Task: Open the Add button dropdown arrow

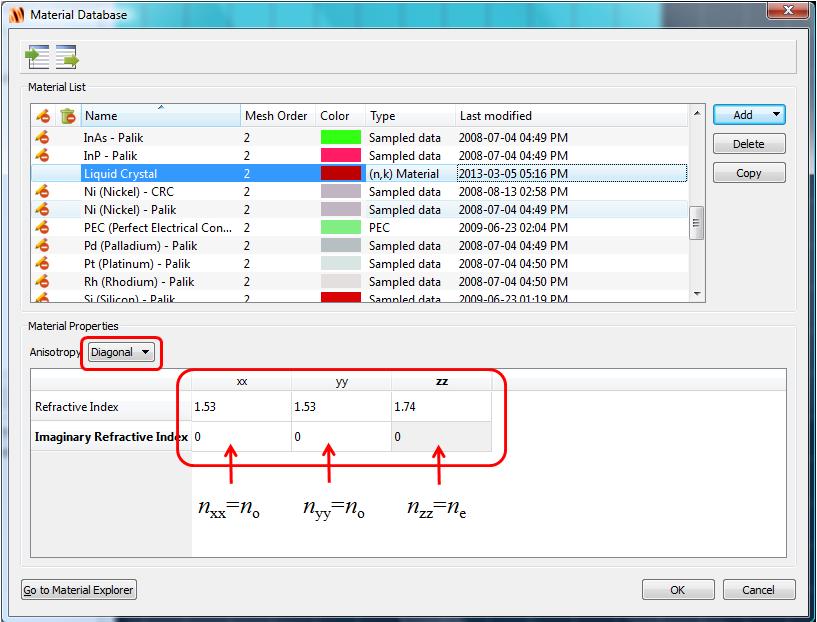Action: [776, 115]
